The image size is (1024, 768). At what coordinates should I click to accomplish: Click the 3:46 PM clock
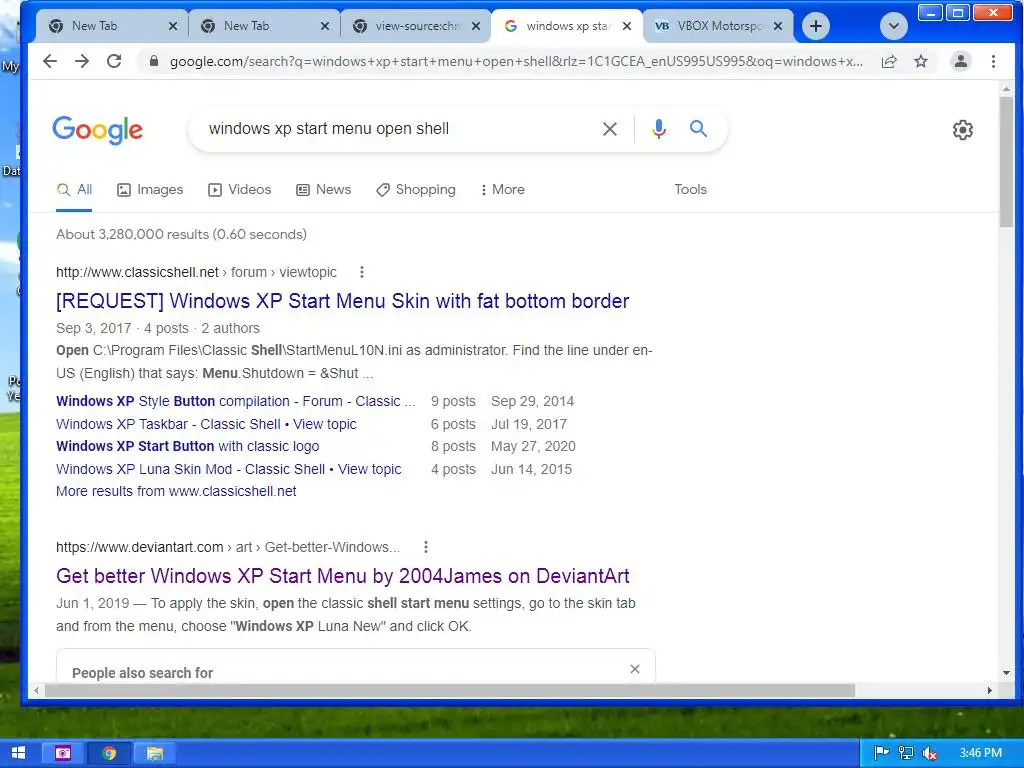(980, 753)
